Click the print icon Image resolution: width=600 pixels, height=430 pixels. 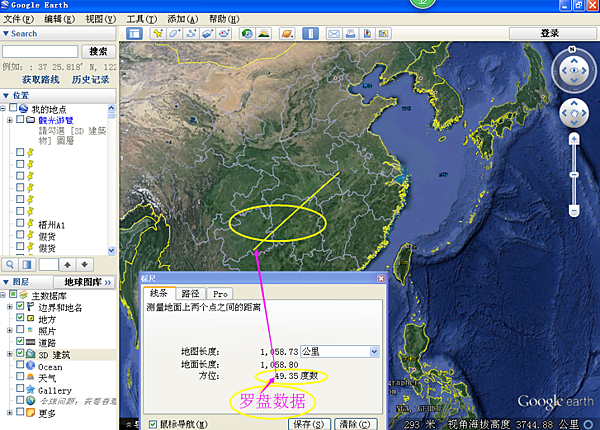tap(350, 34)
